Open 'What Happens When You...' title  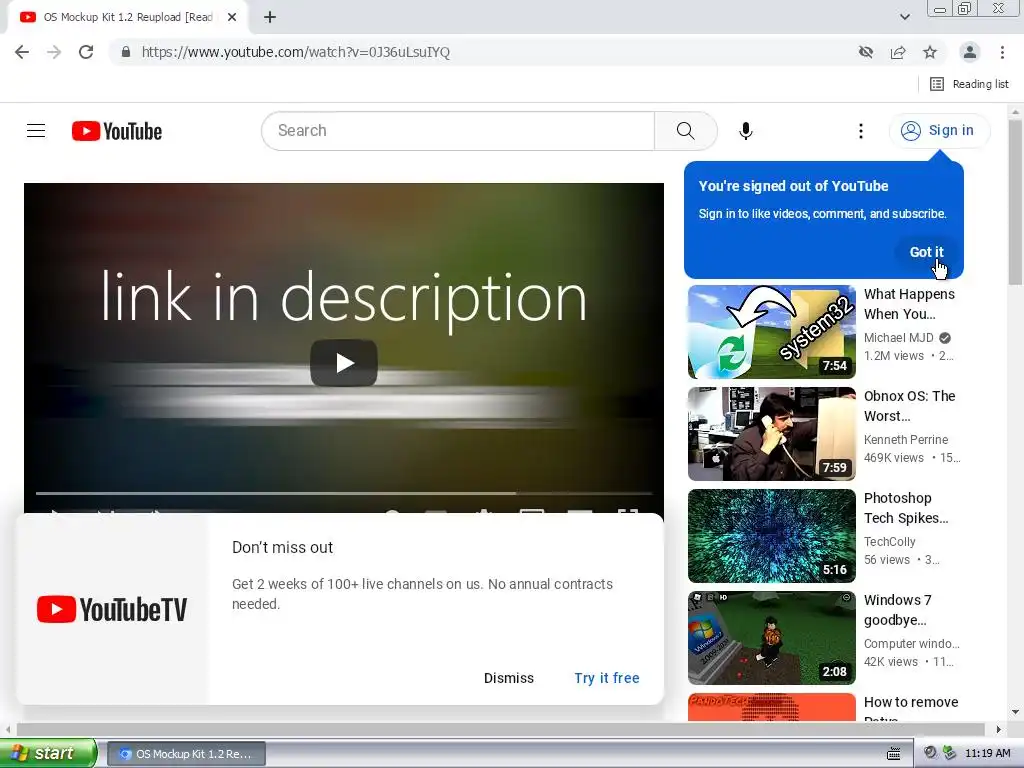coord(909,304)
